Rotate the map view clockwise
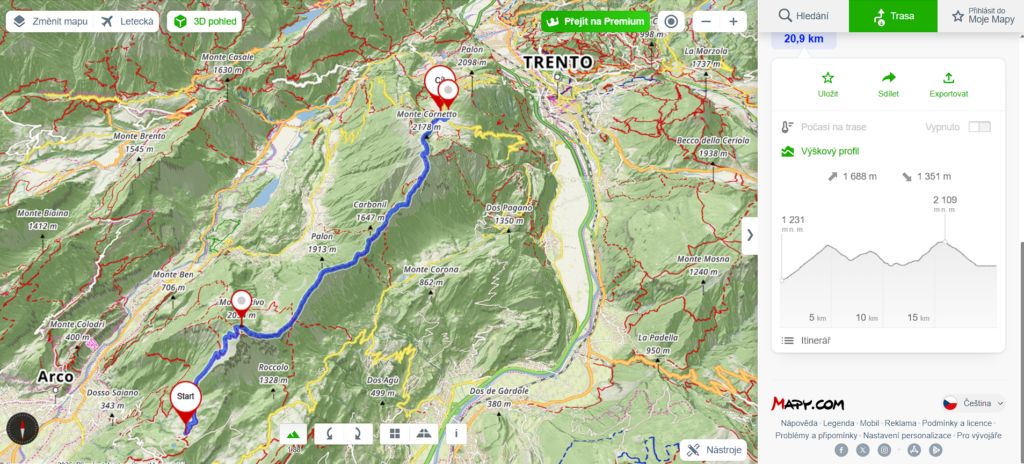The image size is (1024, 464). tap(358, 434)
